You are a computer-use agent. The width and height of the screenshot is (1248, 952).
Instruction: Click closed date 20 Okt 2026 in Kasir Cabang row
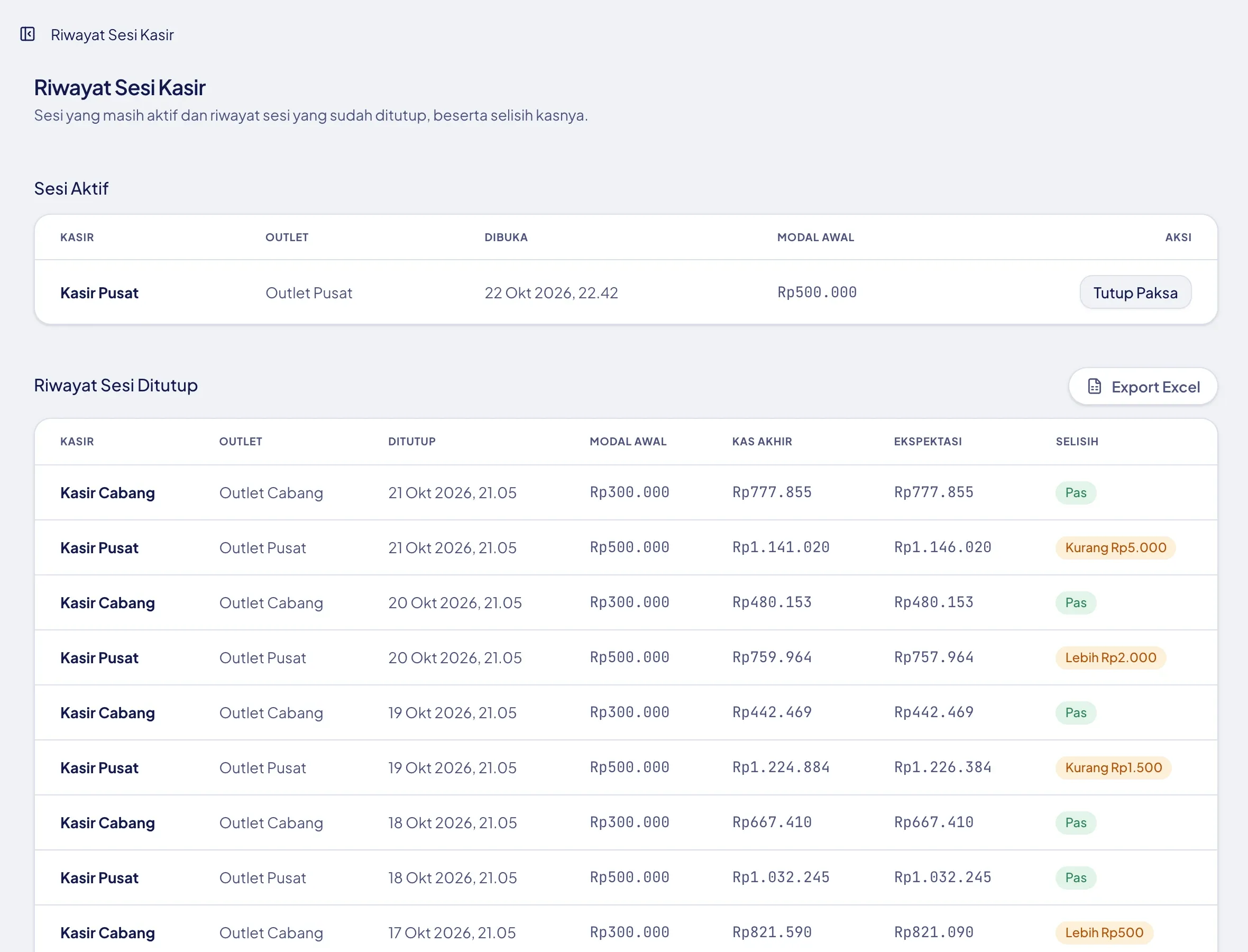click(455, 602)
